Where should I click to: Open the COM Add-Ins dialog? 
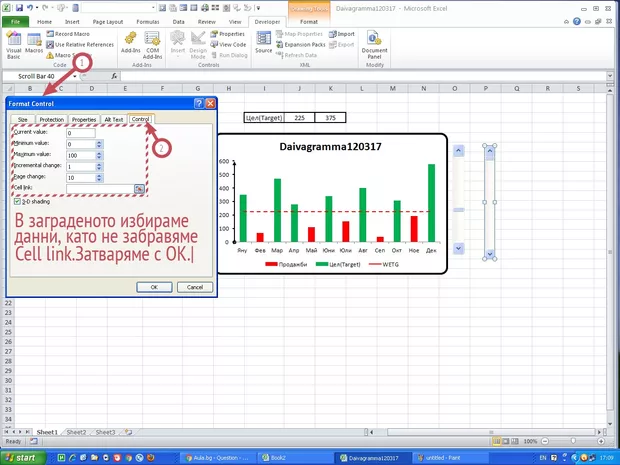pos(151,44)
